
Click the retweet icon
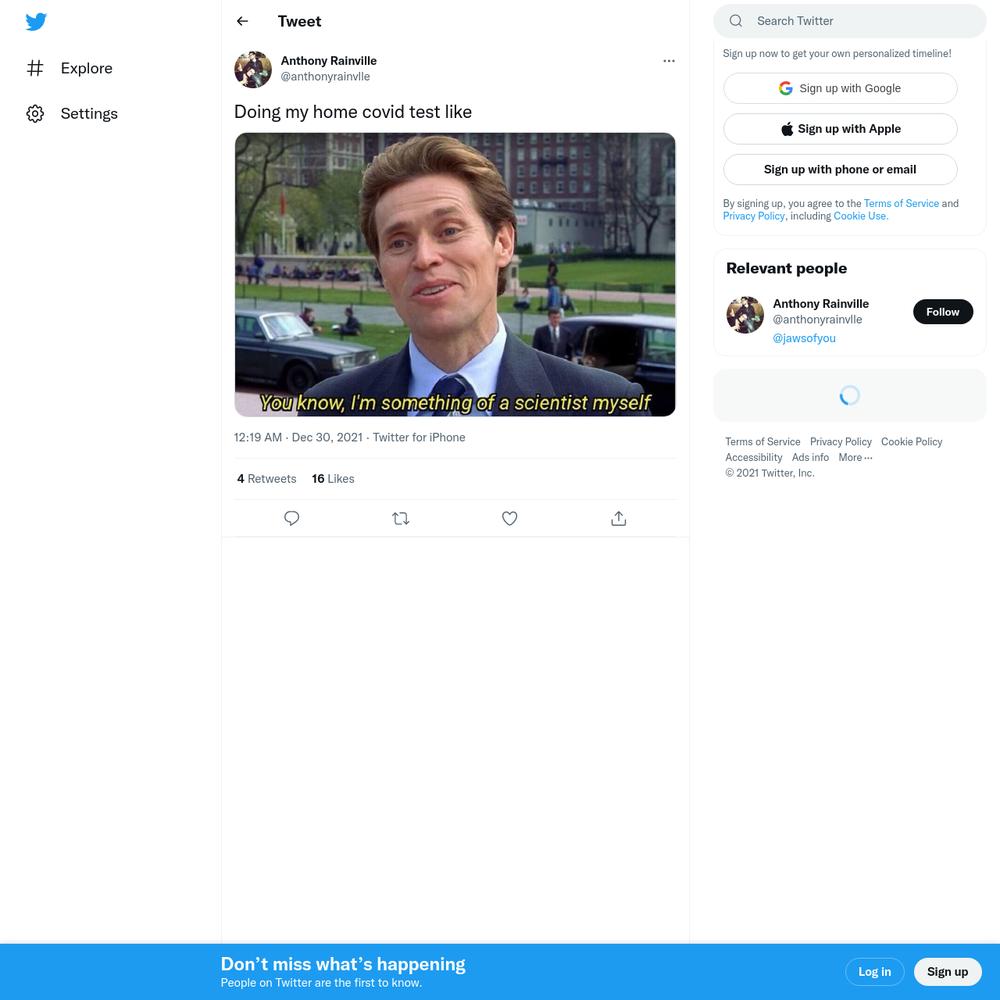coord(401,518)
